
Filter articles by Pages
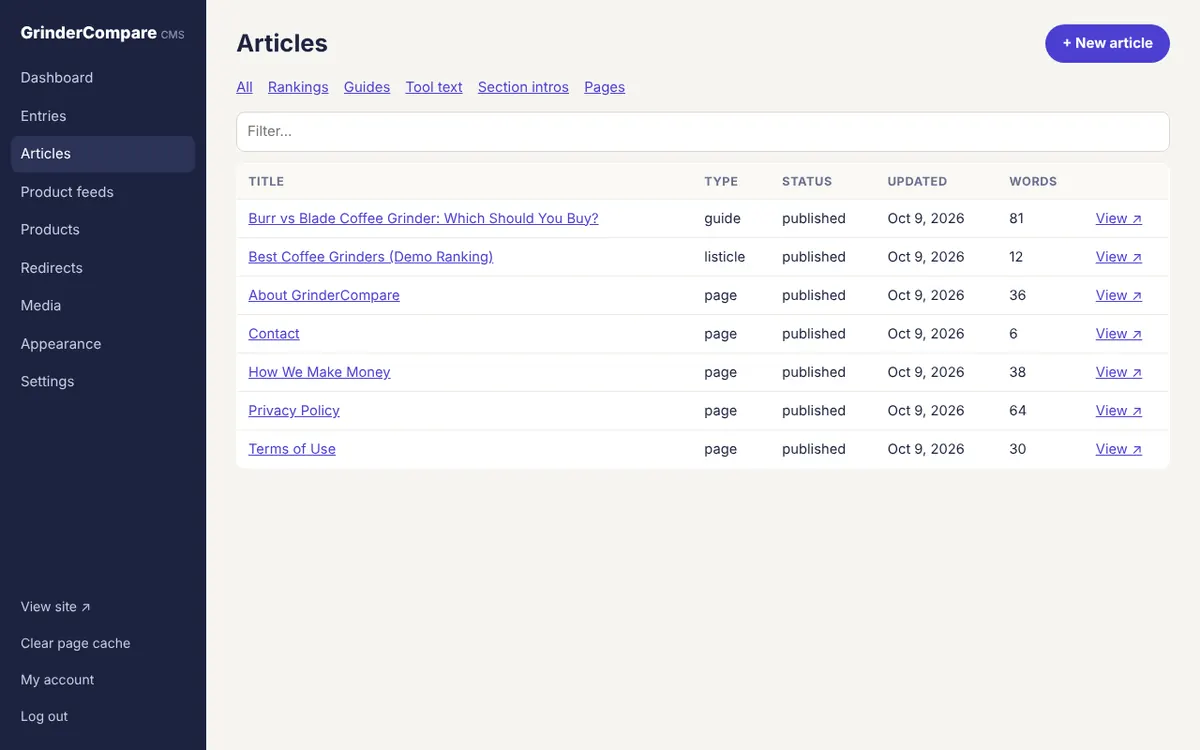[605, 87]
